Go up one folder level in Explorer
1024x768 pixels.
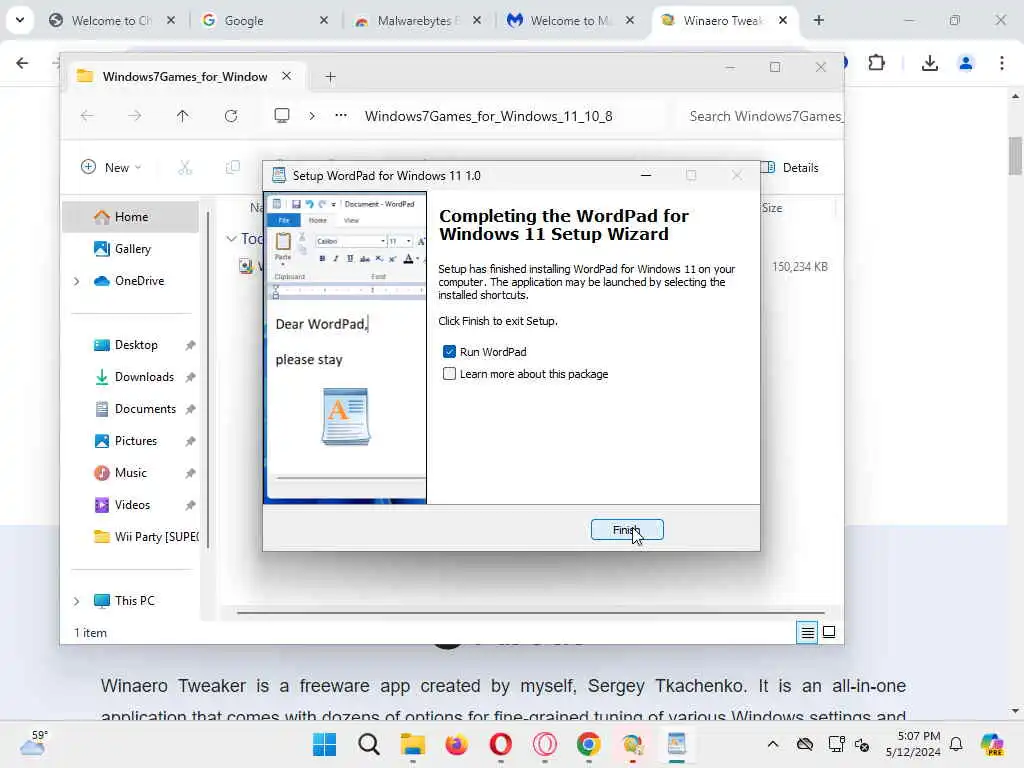click(x=182, y=116)
